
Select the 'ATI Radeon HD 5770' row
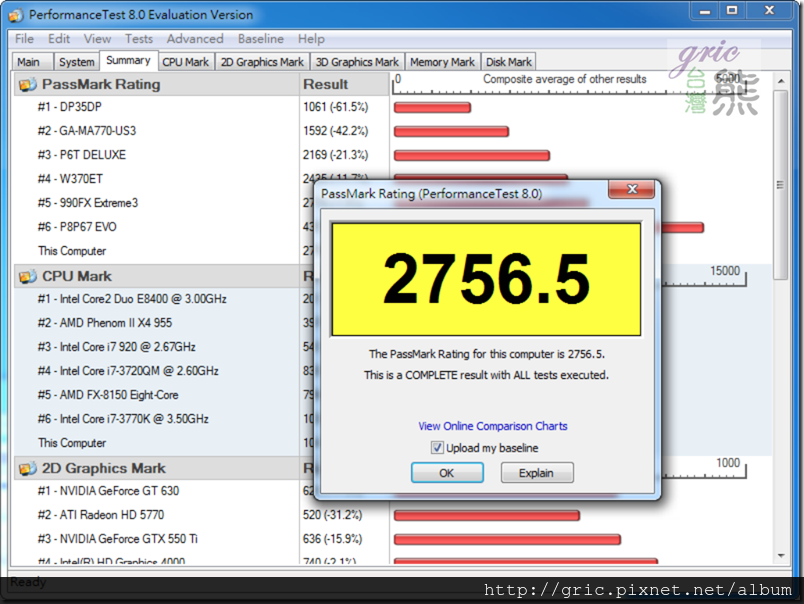click(100, 515)
